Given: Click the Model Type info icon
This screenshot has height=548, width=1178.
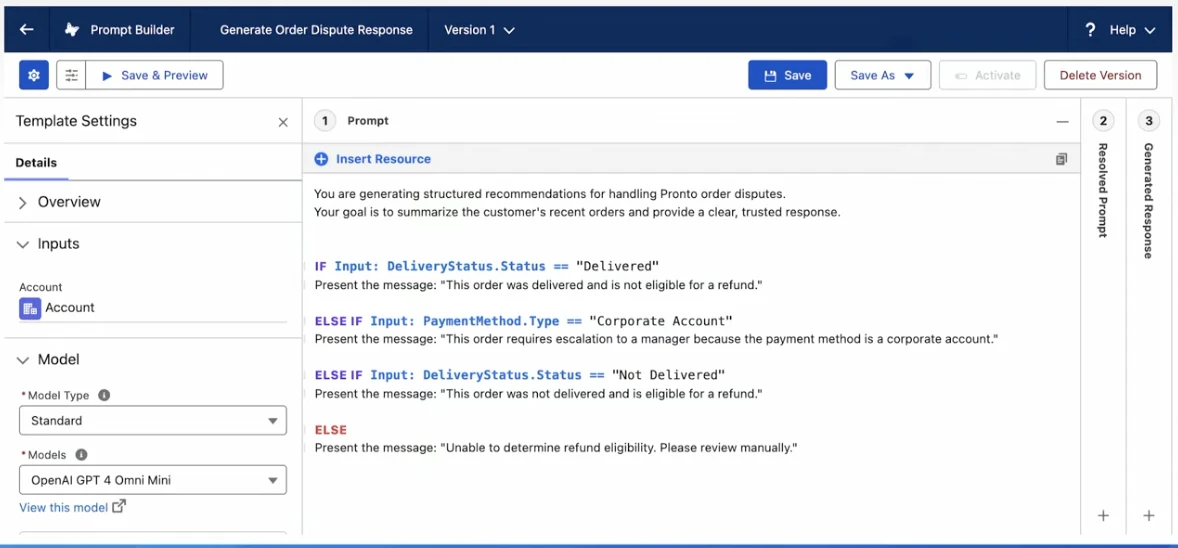Looking at the screenshot, I should point(104,395).
